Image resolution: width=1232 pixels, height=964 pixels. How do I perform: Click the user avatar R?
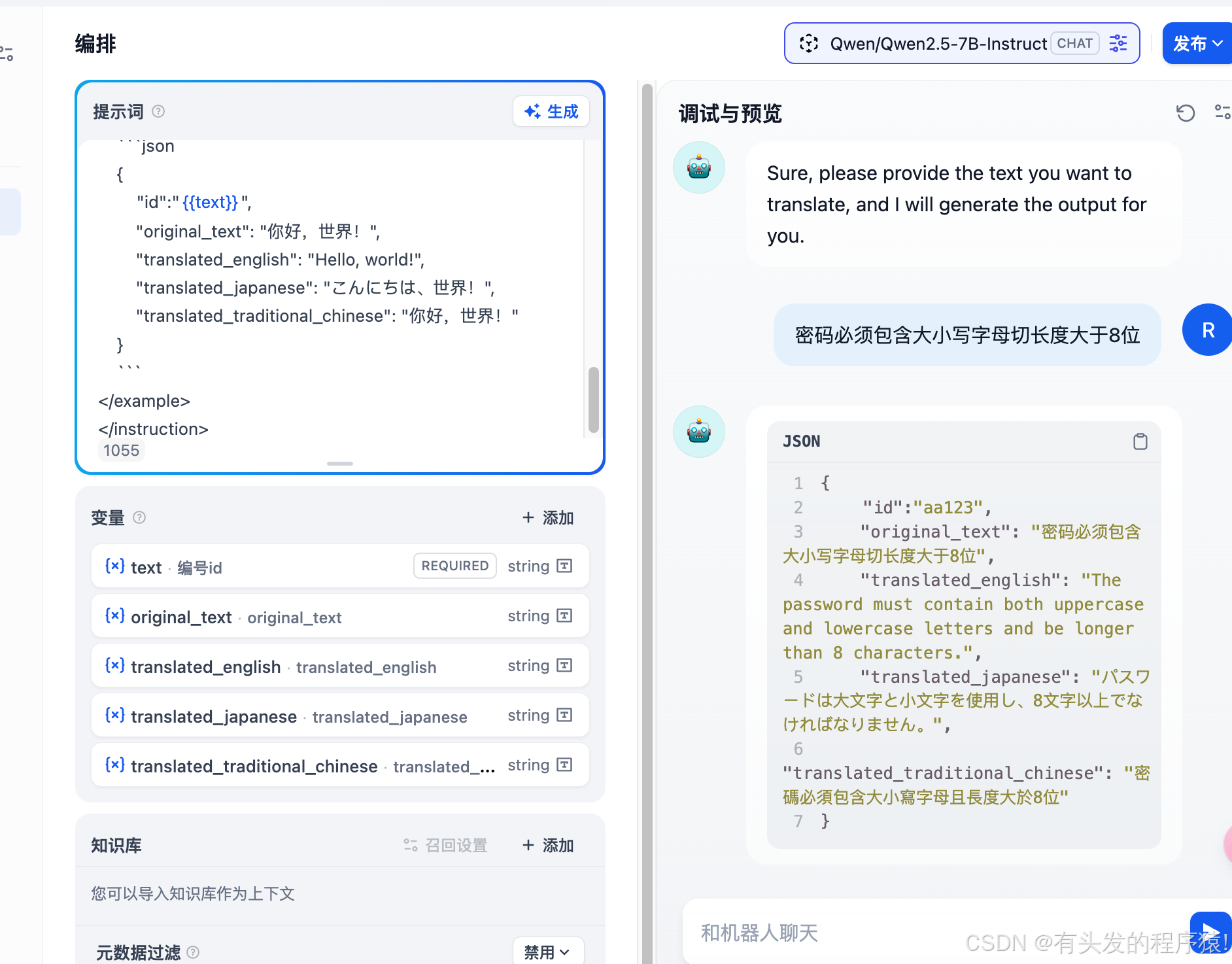[x=1207, y=330]
